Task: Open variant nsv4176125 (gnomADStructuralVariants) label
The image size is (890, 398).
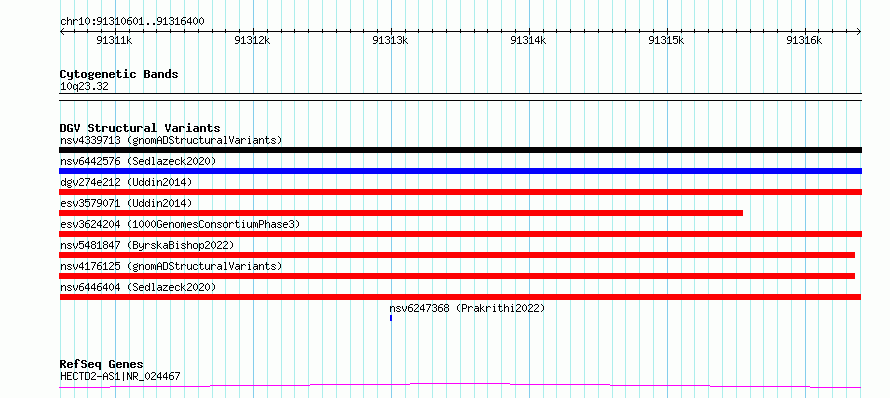Action: pyautogui.click(x=171, y=266)
